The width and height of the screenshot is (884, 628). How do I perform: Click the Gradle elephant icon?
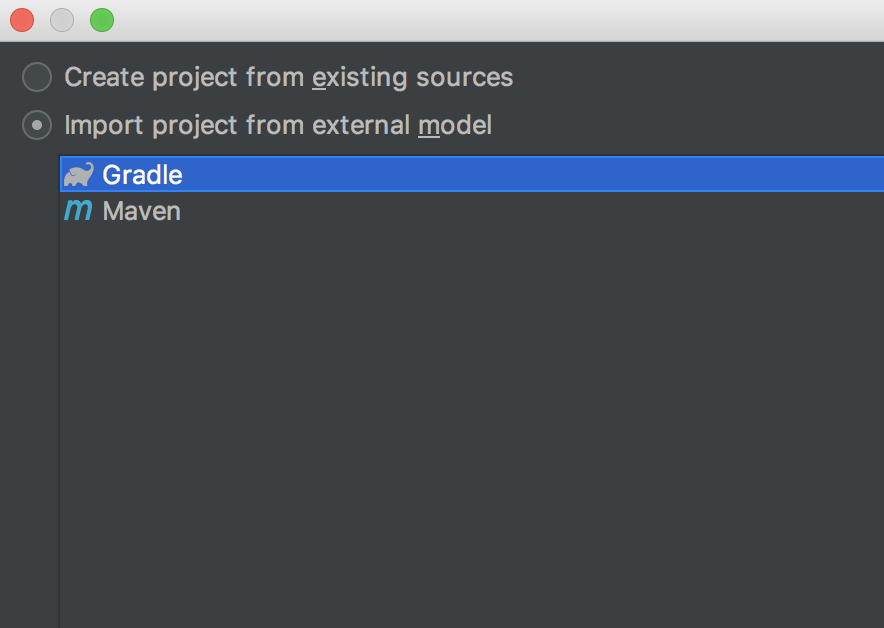(78, 175)
